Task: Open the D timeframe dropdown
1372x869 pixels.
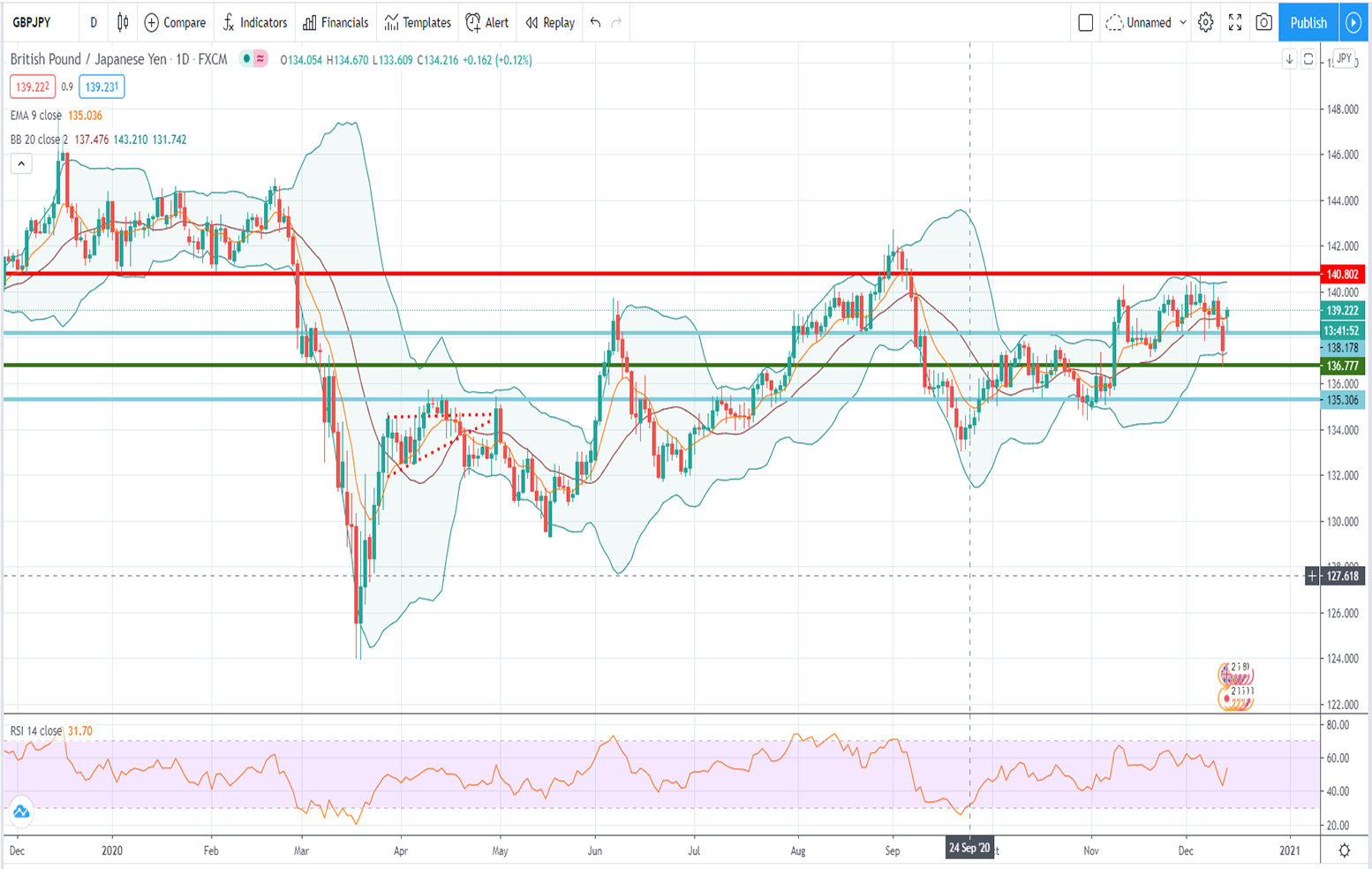Action: tap(93, 23)
